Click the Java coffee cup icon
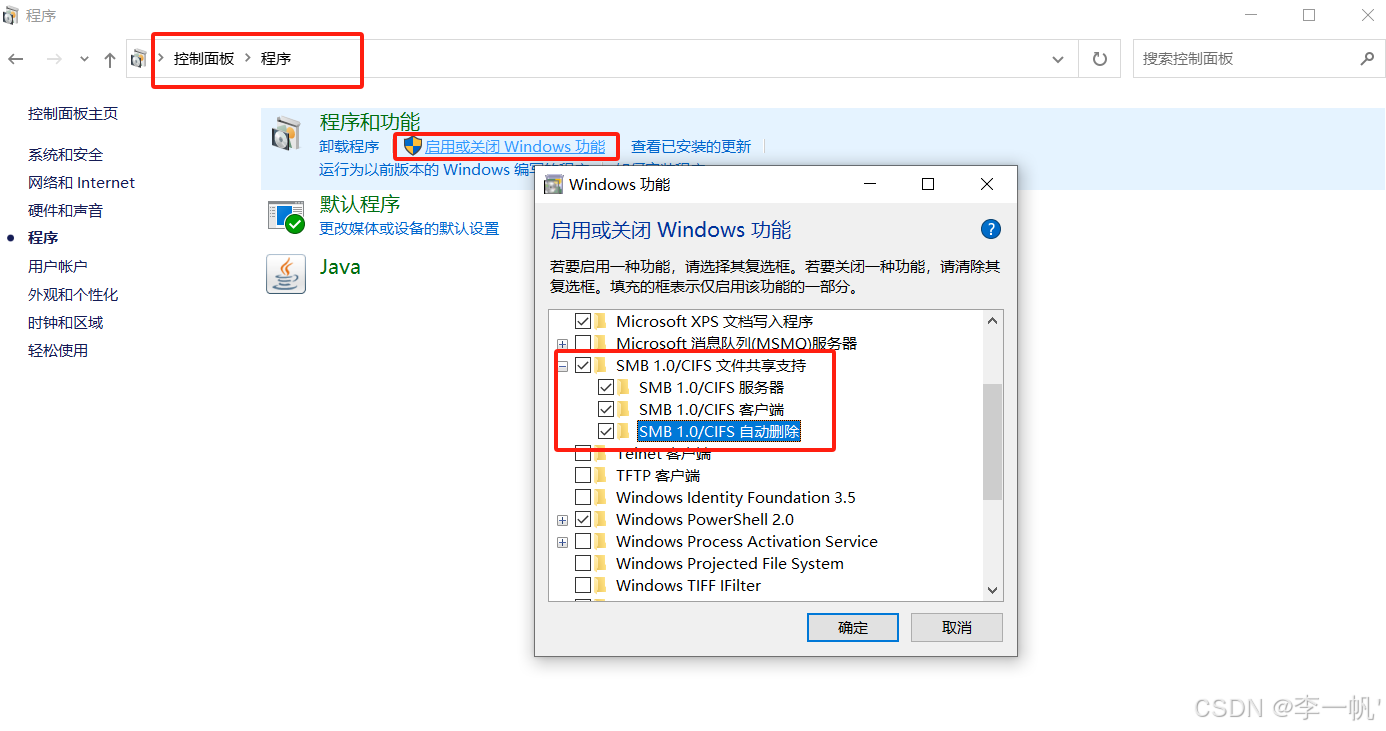 286,273
